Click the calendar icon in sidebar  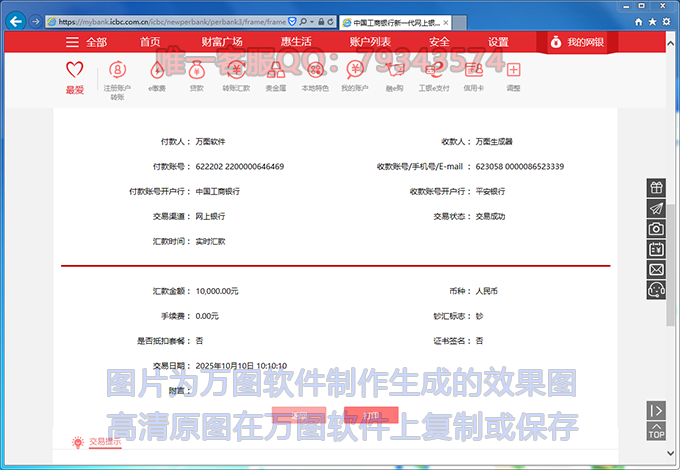coord(656,249)
